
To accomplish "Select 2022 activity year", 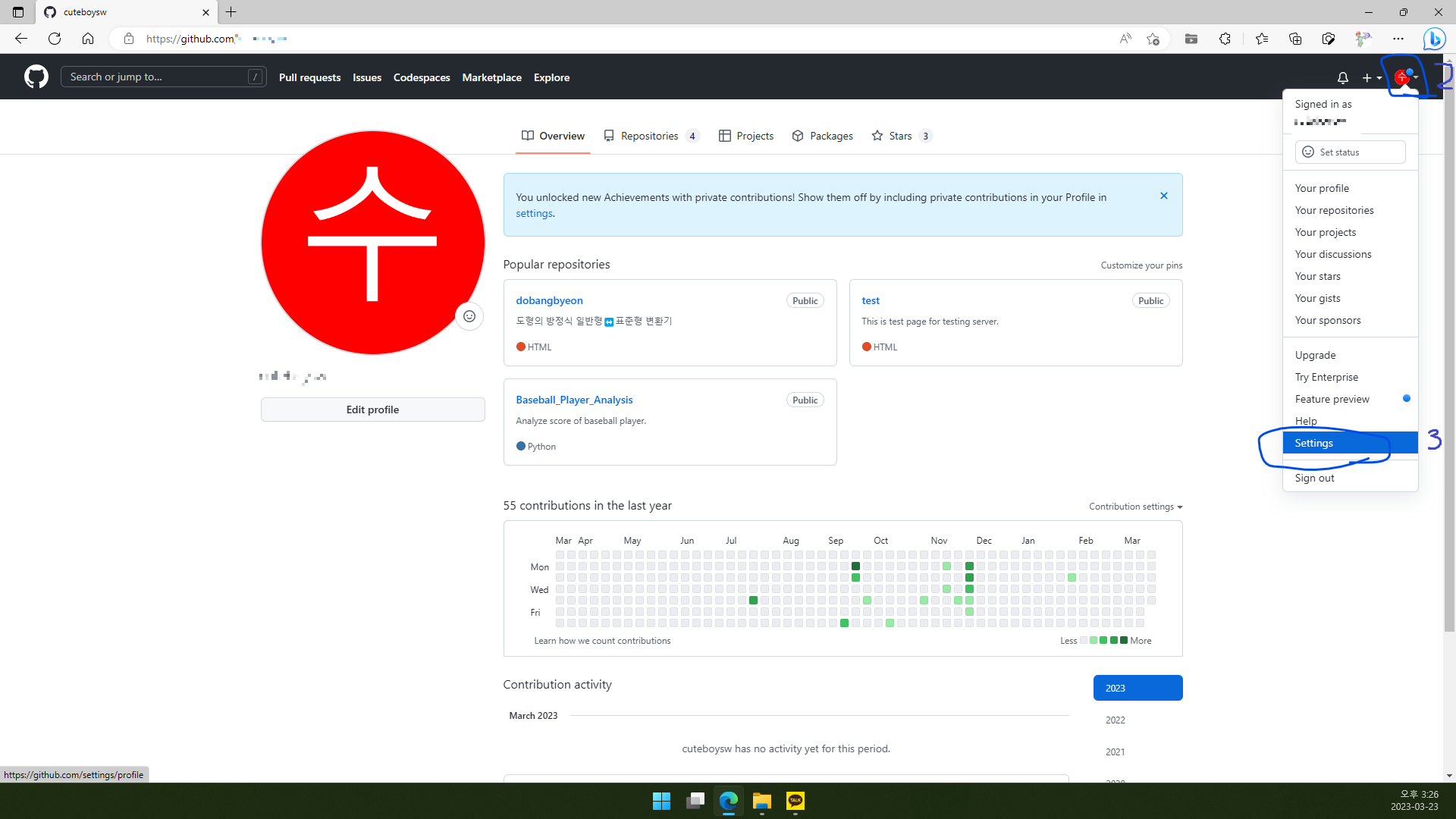I will pyautogui.click(x=1137, y=720).
